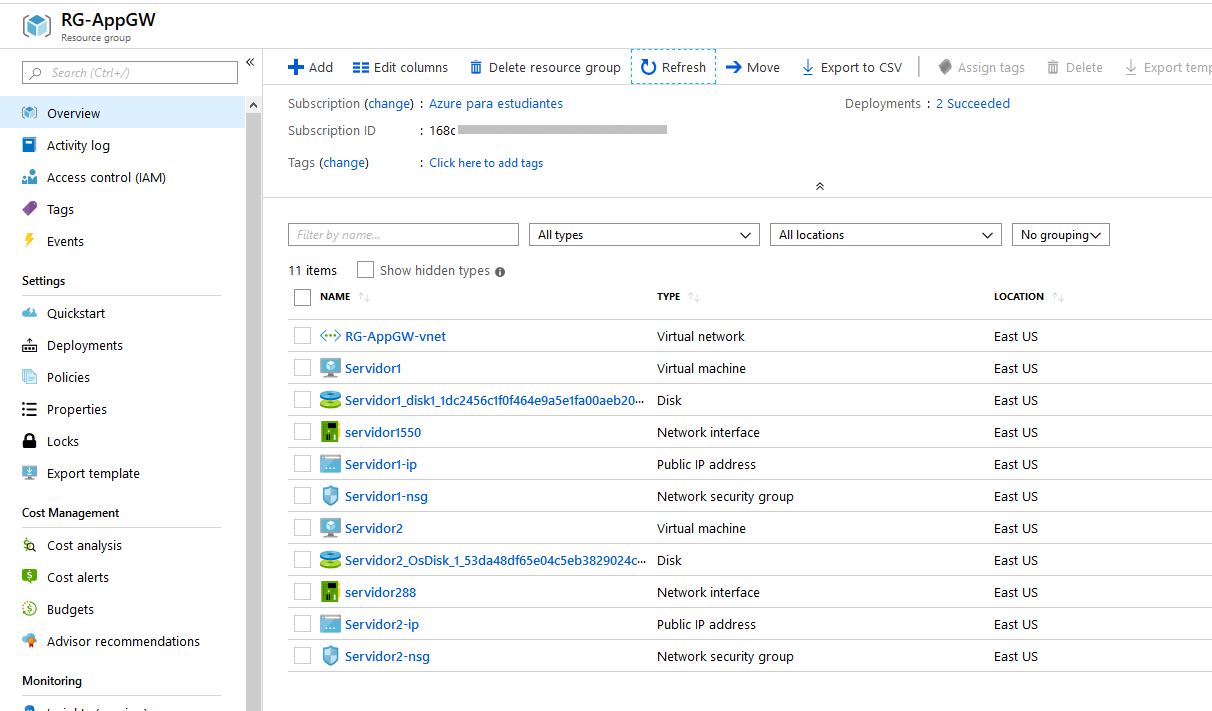This screenshot has width=1212, height=711.
Task: Click the Deployments icon in sidebar
Action: point(30,345)
